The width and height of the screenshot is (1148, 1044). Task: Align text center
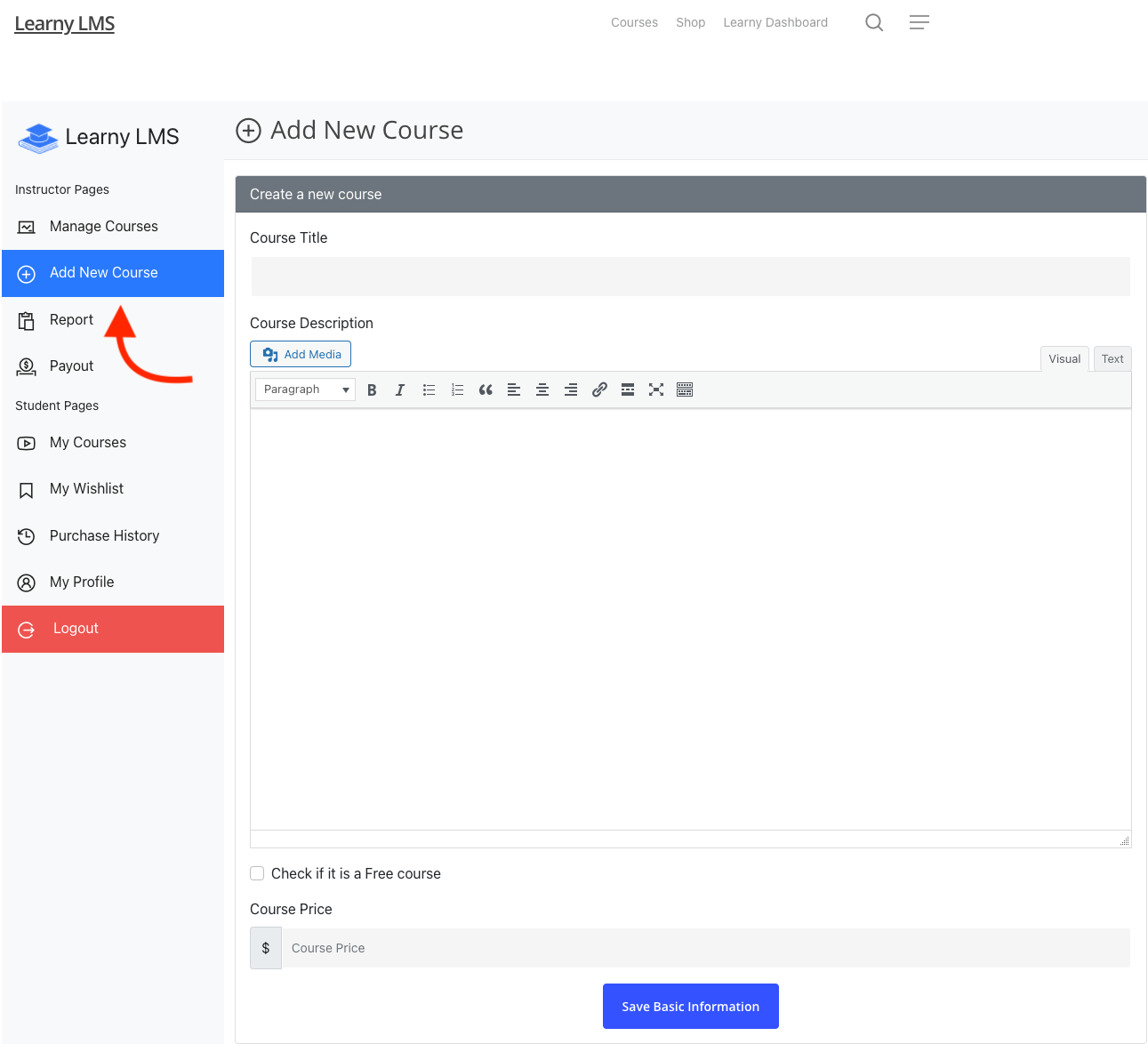542,389
